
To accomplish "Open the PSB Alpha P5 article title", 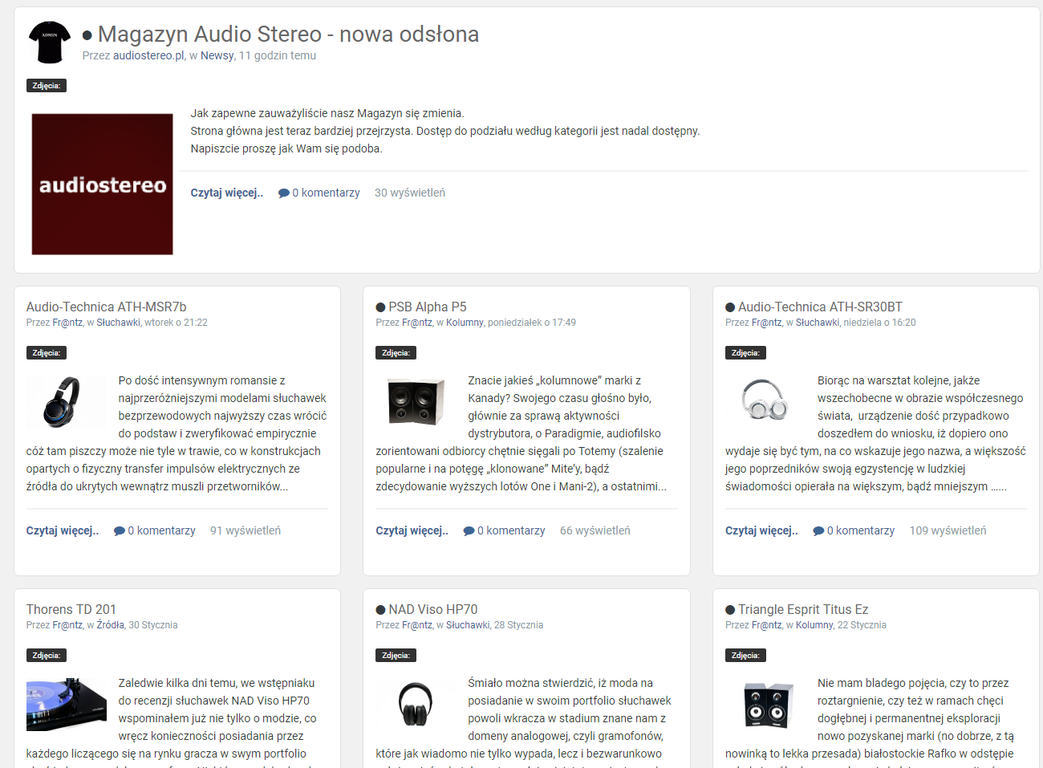I will (x=427, y=307).
